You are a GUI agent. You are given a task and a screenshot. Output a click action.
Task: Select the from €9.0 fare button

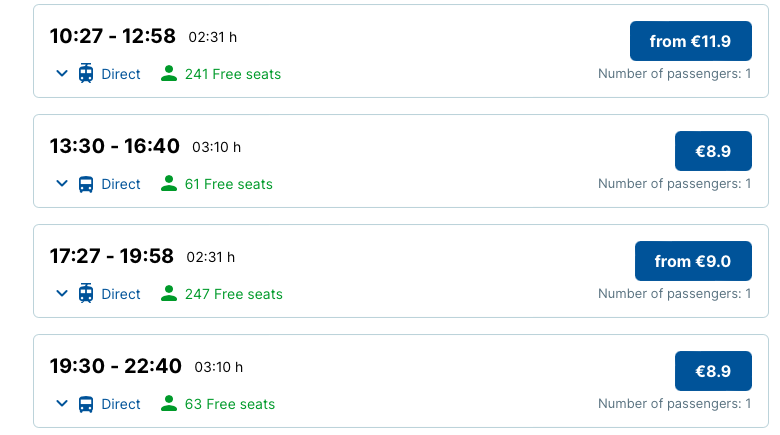pos(693,261)
